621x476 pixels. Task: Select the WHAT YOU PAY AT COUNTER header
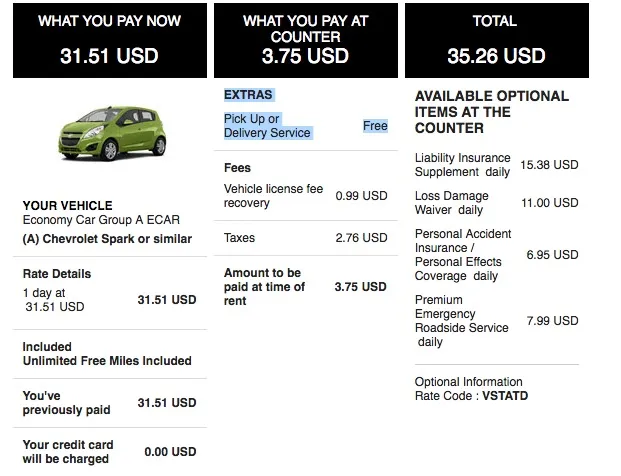tap(306, 40)
